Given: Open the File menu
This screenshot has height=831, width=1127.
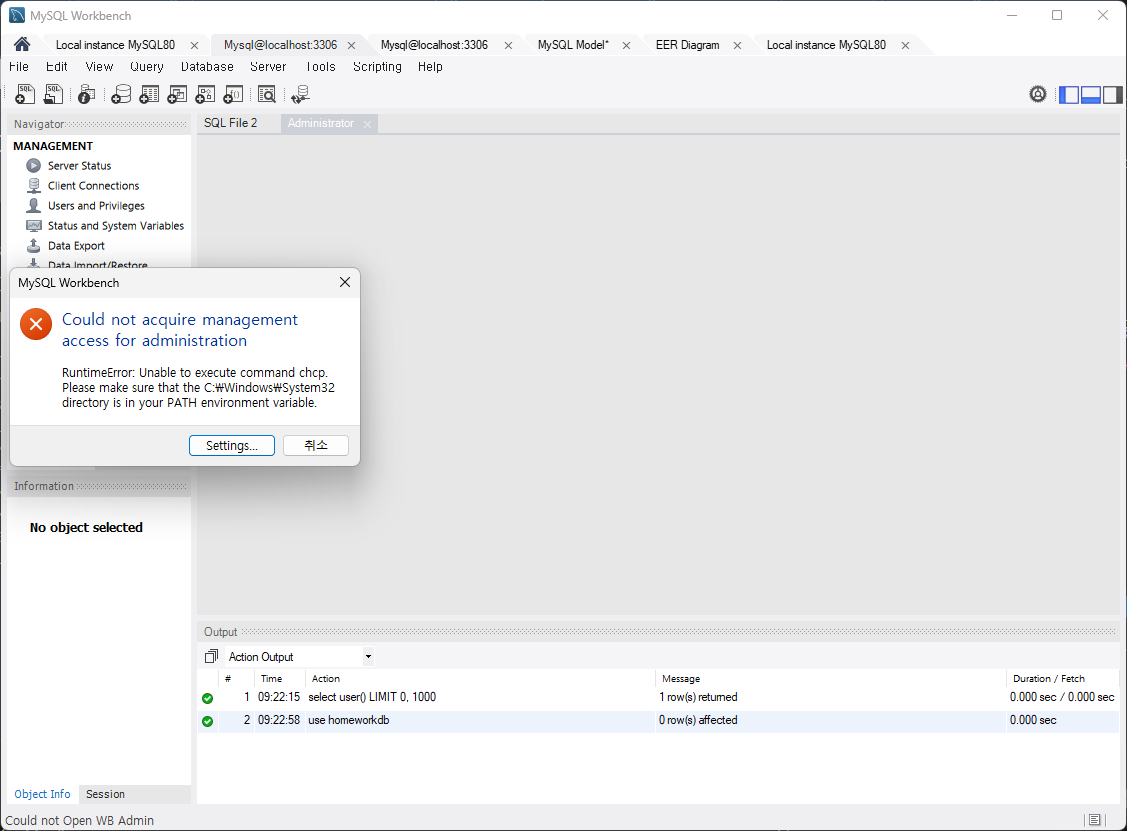Looking at the screenshot, I should pos(19,67).
